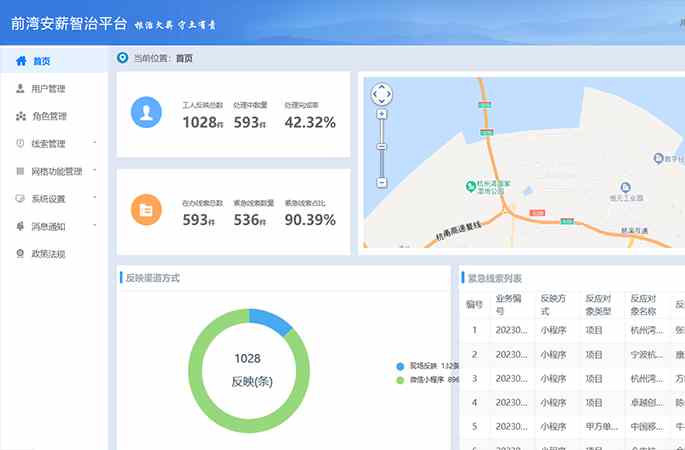Expand the 线索管理 submenu
Image resolution: width=685 pixels, height=450 pixels.
click(95, 143)
